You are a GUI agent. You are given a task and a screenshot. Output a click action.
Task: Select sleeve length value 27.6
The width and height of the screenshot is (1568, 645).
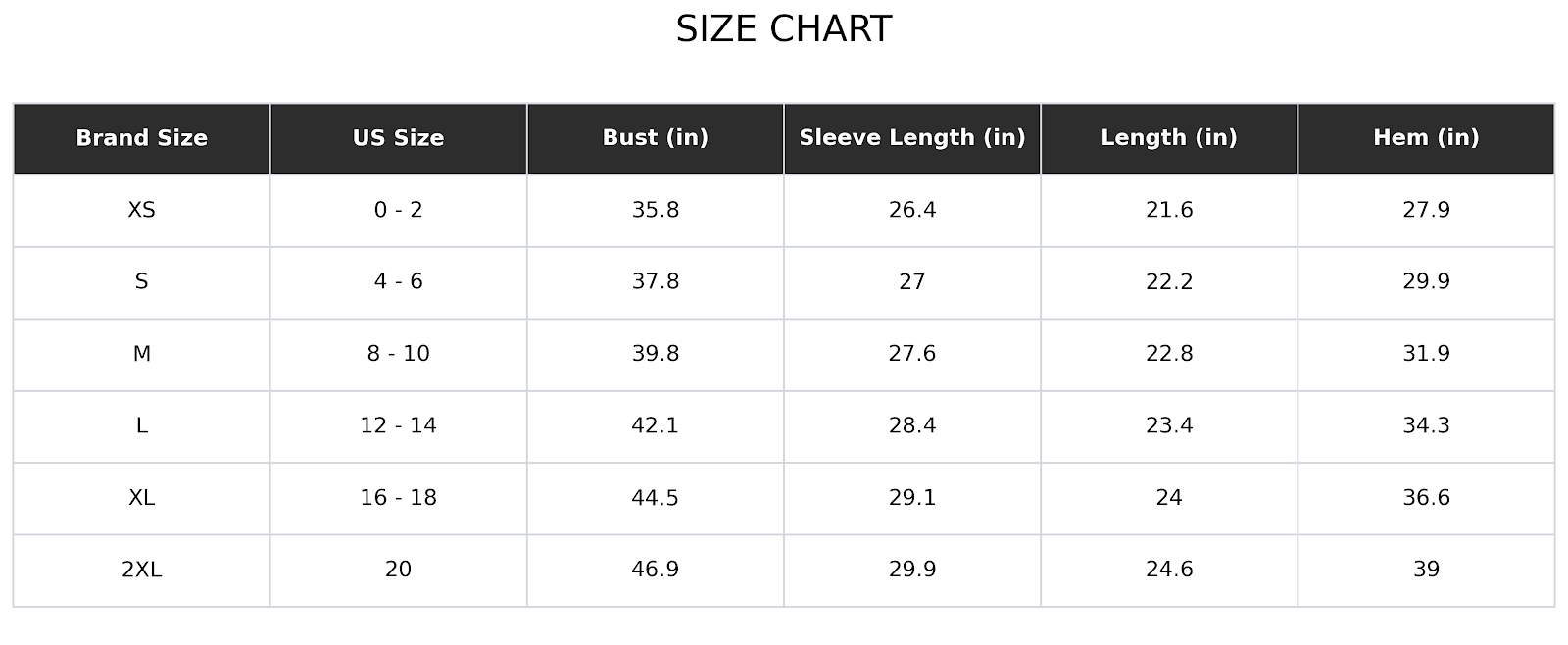point(911,354)
